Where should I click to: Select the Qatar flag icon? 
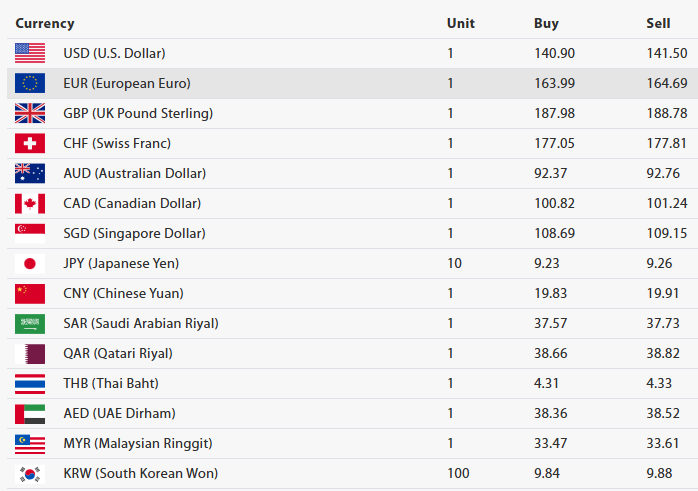pyautogui.click(x=30, y=353)
